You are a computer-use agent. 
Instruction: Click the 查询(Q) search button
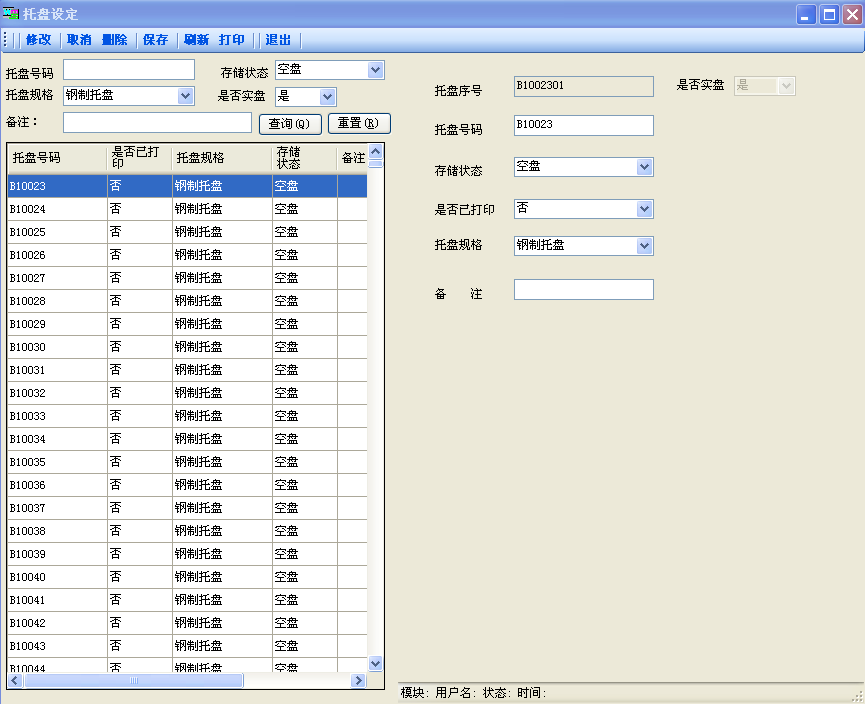(290, 124)
